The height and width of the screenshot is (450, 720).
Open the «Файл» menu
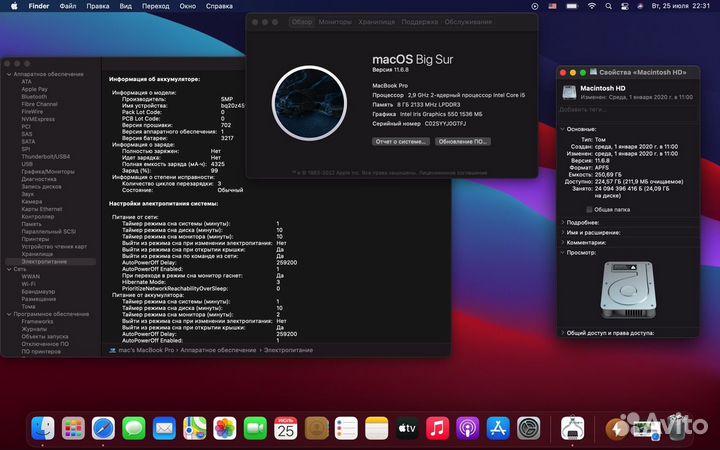[x=68, y=6]
